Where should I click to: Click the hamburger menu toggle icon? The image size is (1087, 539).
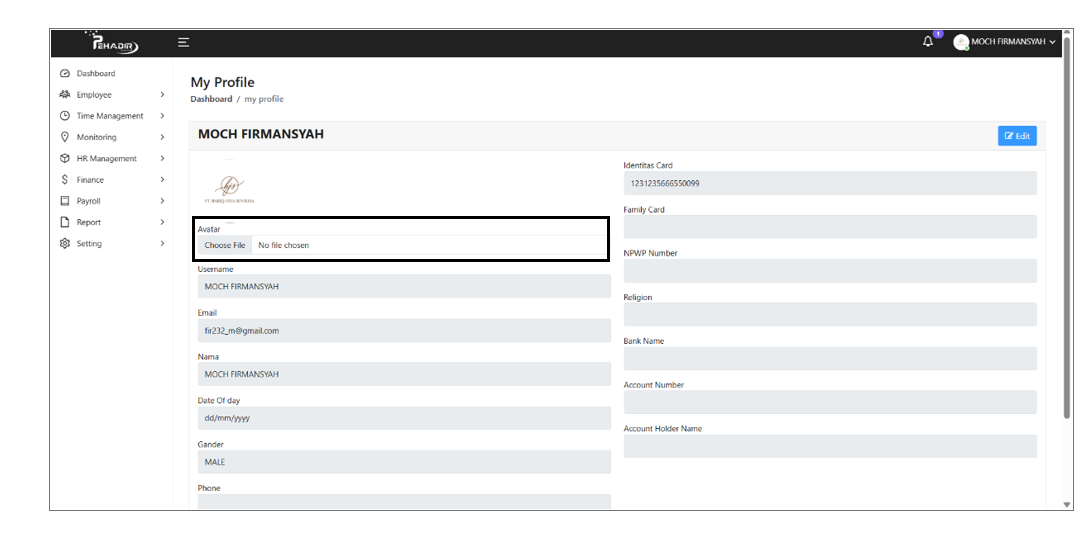(183, 43)
